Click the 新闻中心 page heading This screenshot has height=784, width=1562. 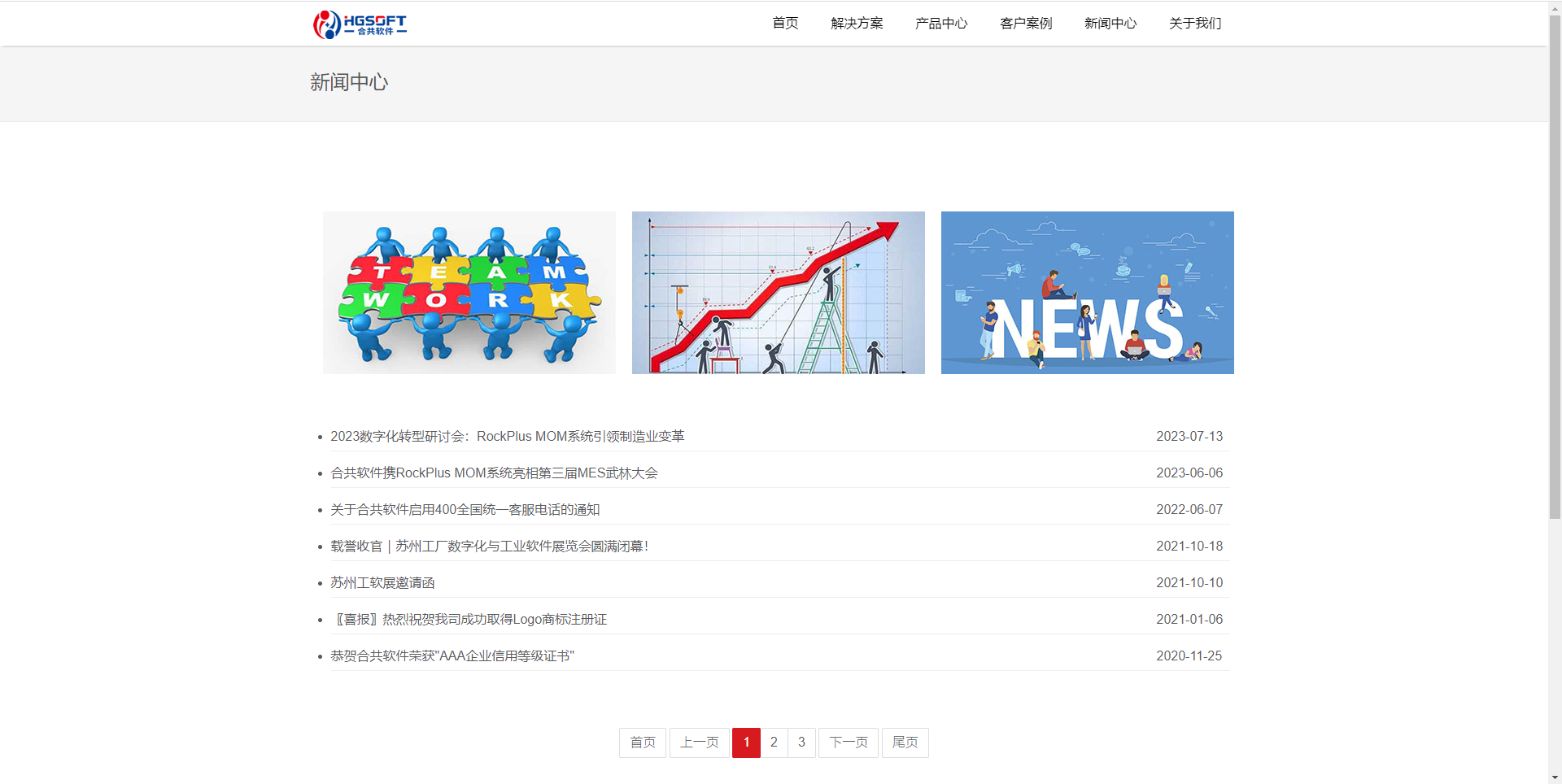(x=349, y=82)
